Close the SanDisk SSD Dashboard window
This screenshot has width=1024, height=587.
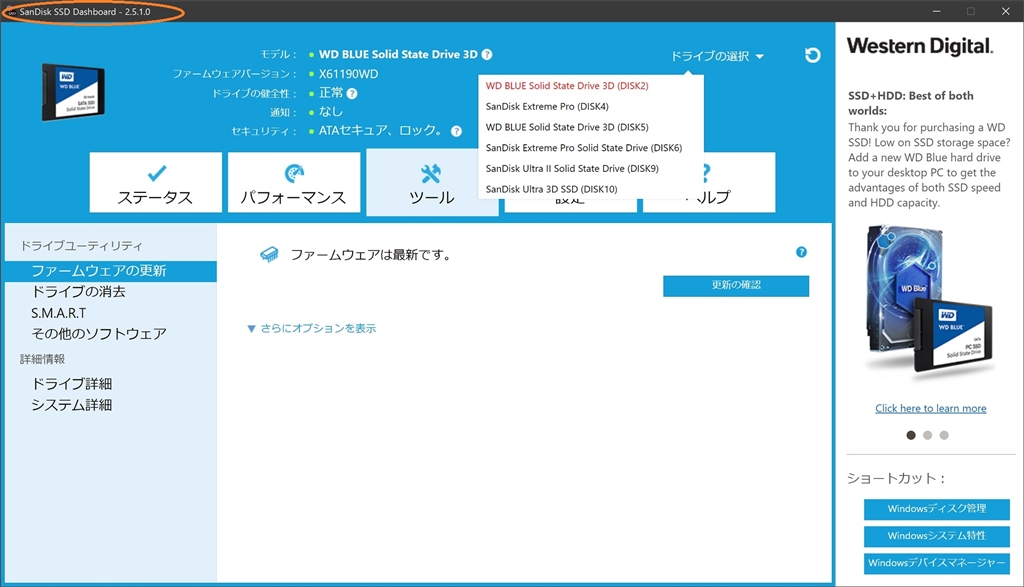[x=1006, y=11]
